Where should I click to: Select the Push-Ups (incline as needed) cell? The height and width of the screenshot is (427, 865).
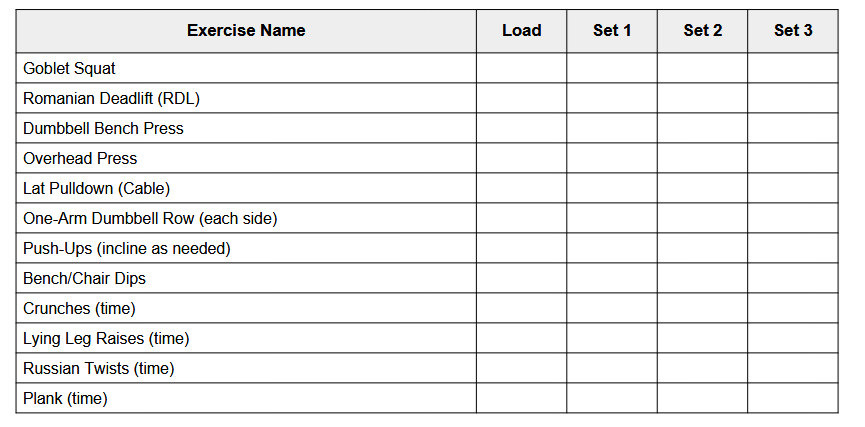[246, 248]
